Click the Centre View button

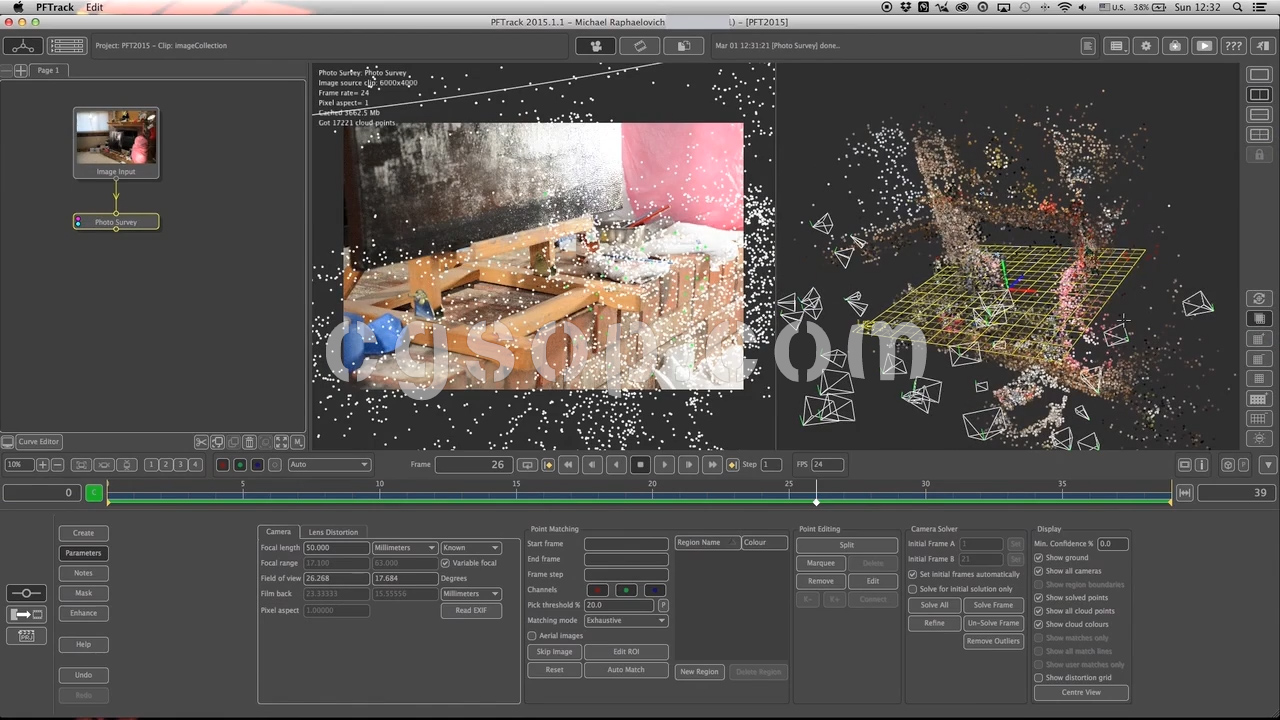[x=1081, y=693]
